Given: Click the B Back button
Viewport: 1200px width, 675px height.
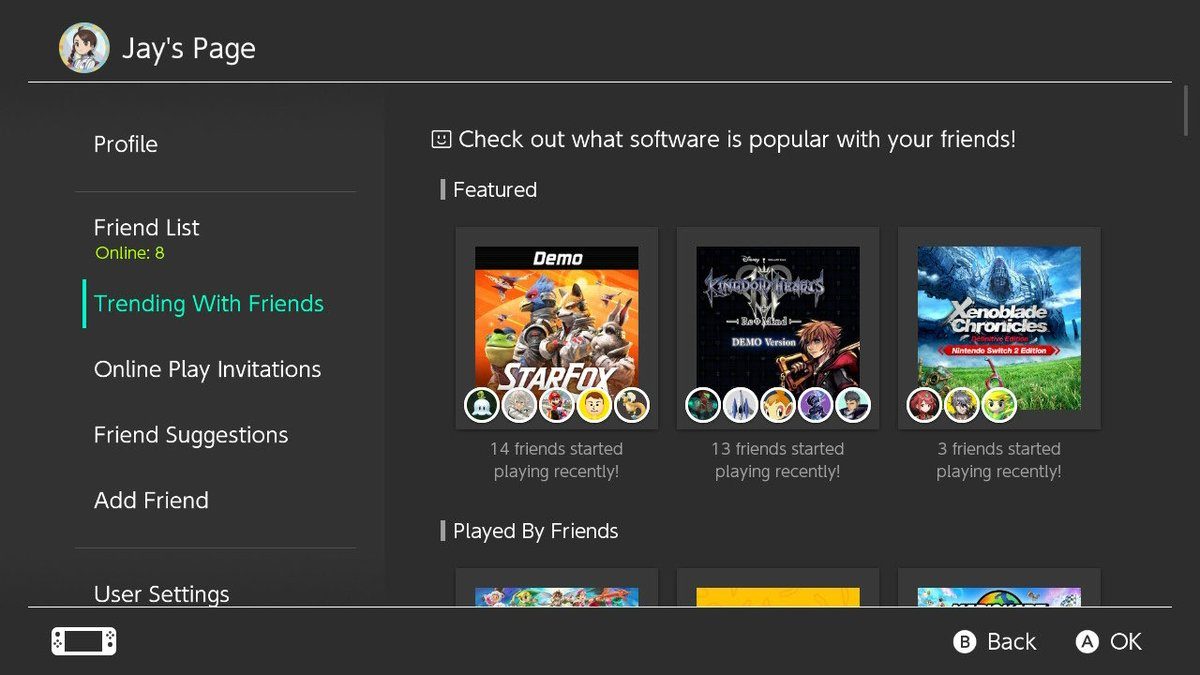Looking at the screenshot, I should point(995,642).
